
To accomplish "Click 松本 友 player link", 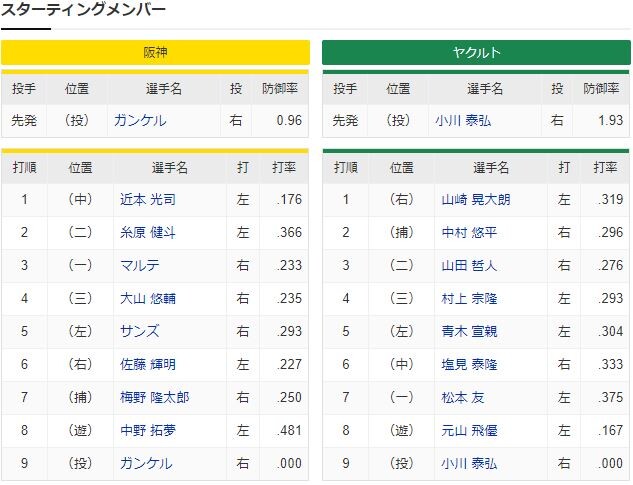I will pos(463,397).
